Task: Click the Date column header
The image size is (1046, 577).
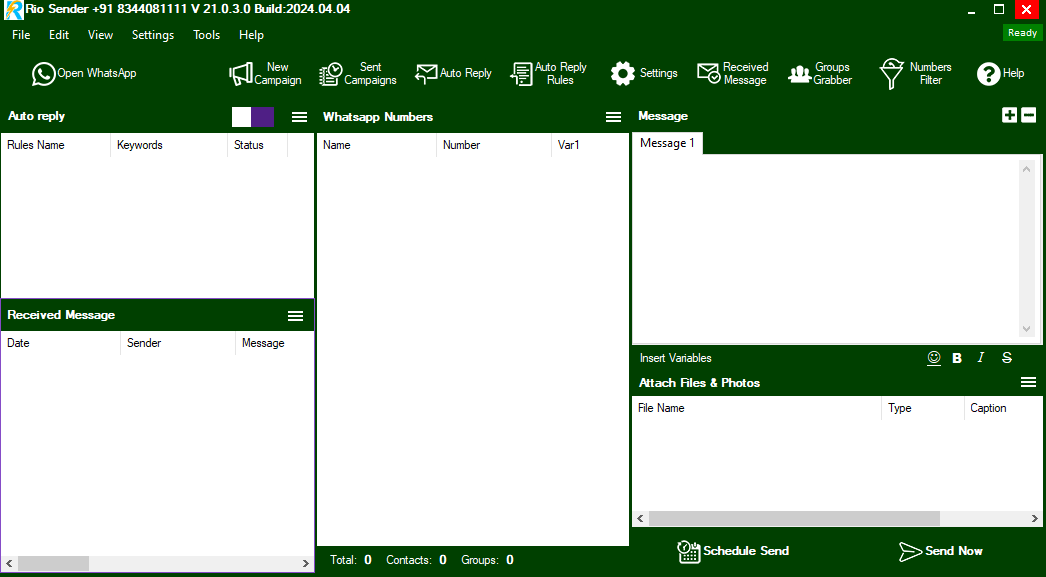Action: pos(61,343)
